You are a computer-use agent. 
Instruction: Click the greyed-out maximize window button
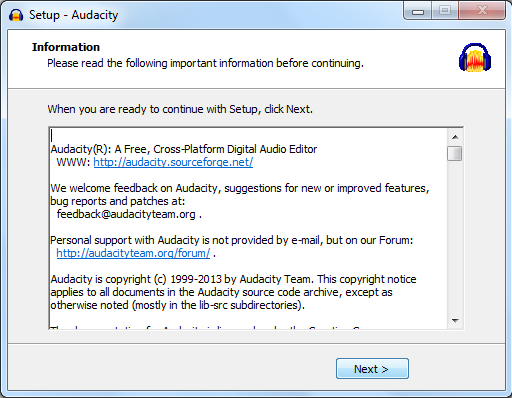coord(445,11)
